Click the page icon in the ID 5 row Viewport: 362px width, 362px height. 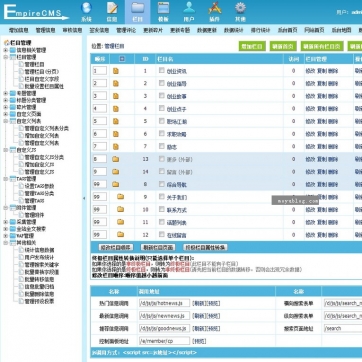(116, 121)
